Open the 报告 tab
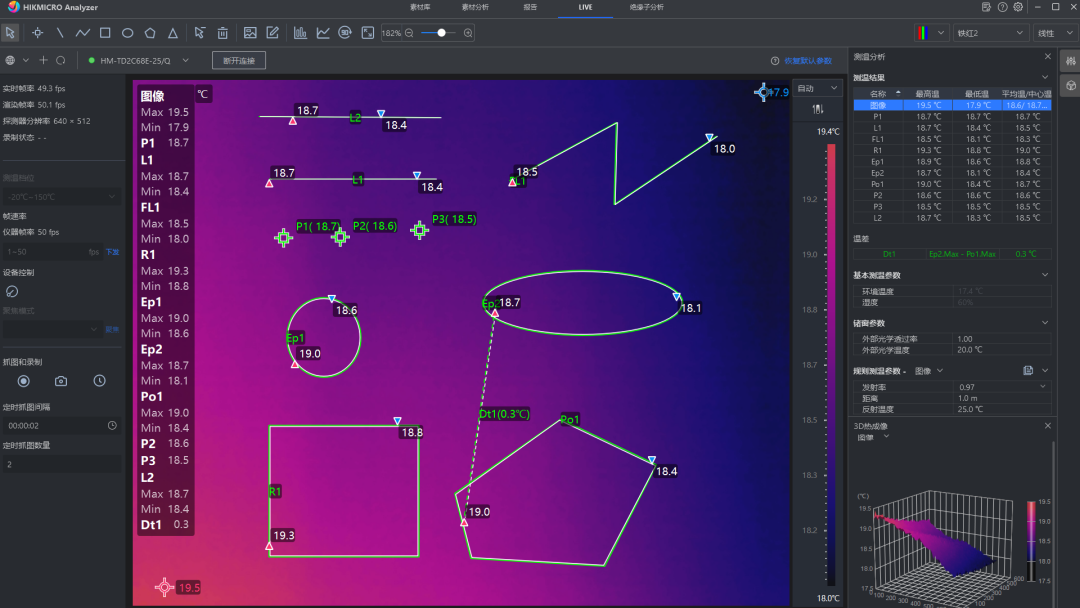This screenshot has width=1080, height=608. (x=529, y=7)
